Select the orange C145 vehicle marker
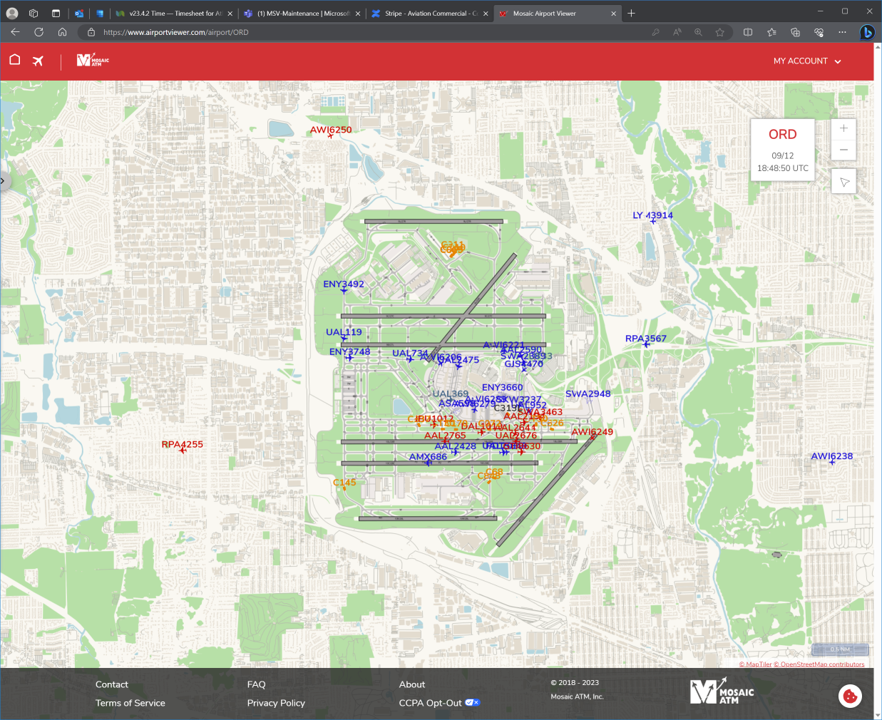This screenshot has height=720, width=882. pyautogui.click(x=344, y=483)
